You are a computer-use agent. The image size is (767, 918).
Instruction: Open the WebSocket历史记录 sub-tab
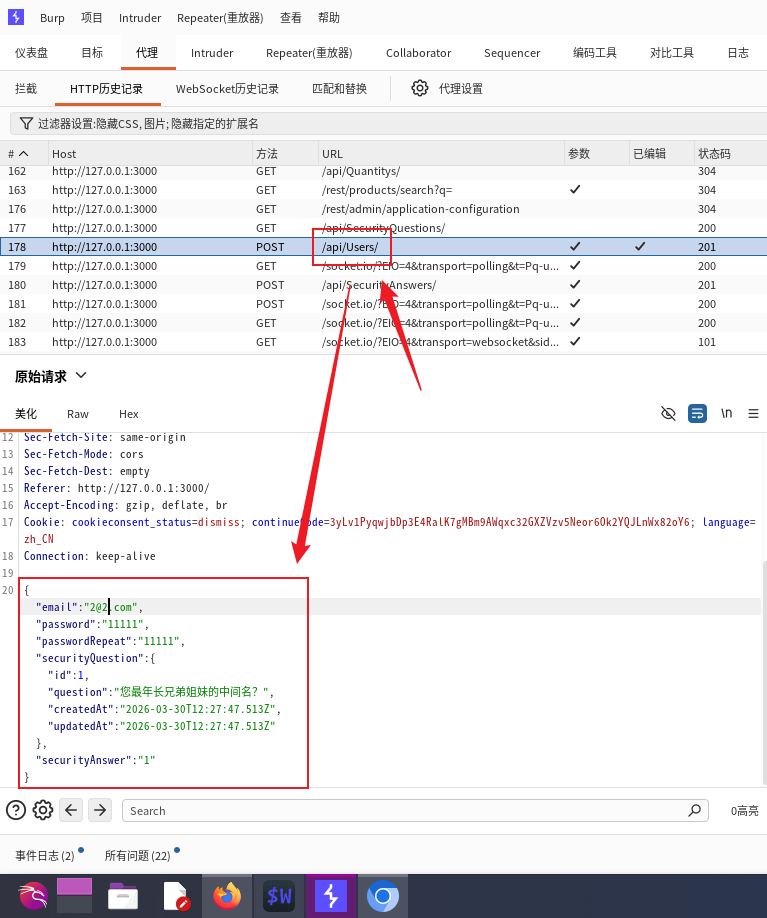tap(227, 88)
